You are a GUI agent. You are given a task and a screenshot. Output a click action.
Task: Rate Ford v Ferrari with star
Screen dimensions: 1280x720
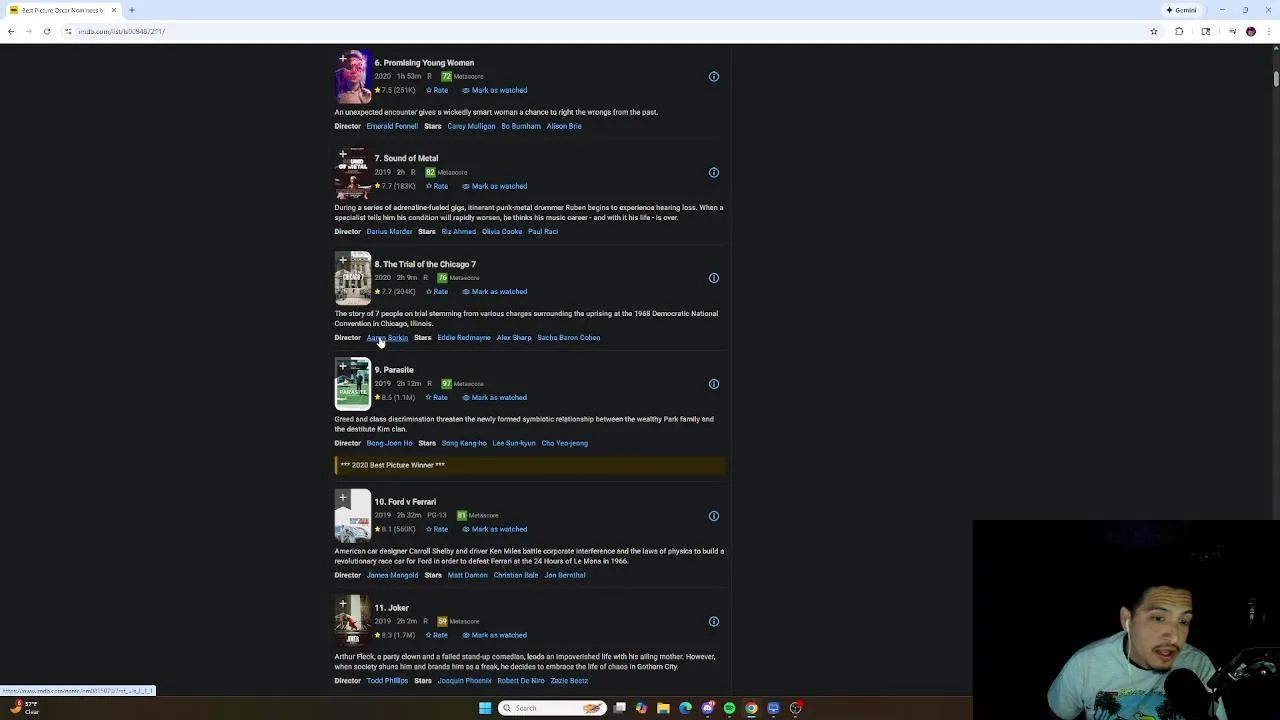tap(437, 529)
